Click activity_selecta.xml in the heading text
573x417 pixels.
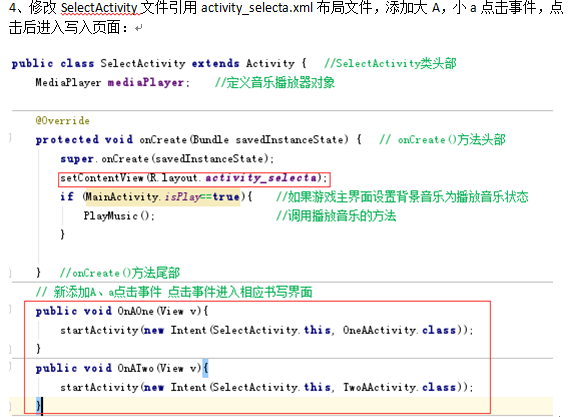point(257,8)
